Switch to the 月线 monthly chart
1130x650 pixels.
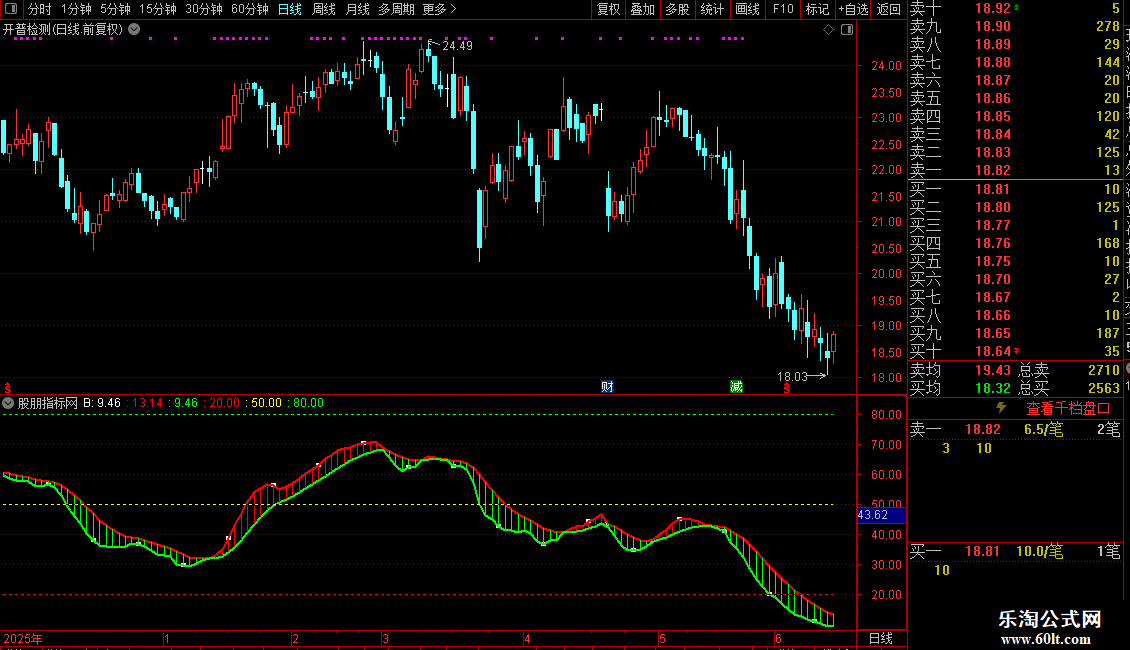coord(357,9)
